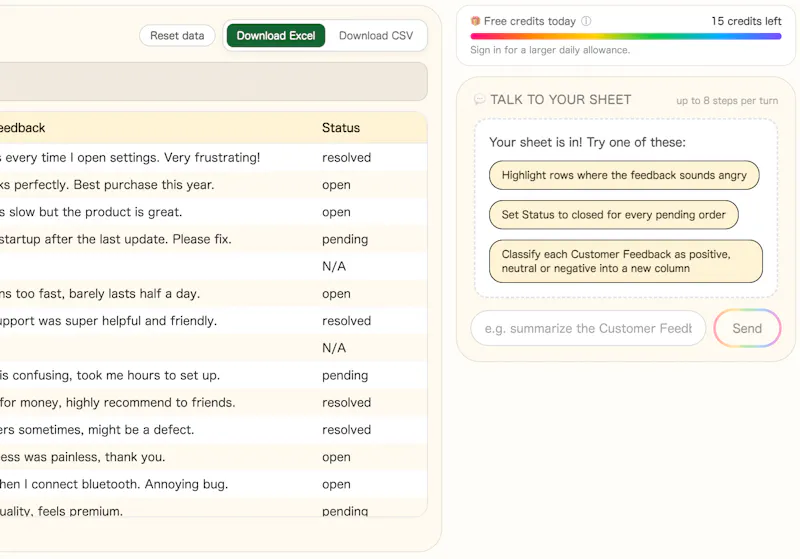Click the info icon beside Free credits today
This screenshot has width=800, height=559.
[586, 21]
